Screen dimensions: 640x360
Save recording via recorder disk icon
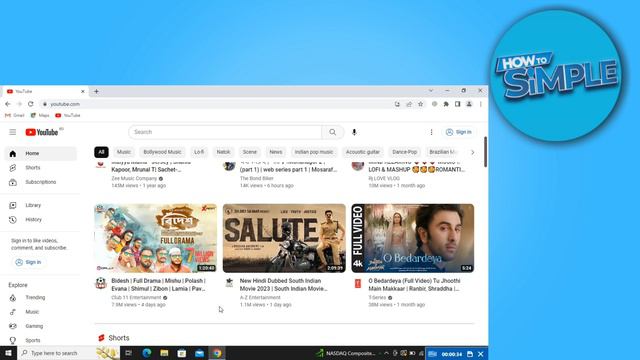click(470, 354)
